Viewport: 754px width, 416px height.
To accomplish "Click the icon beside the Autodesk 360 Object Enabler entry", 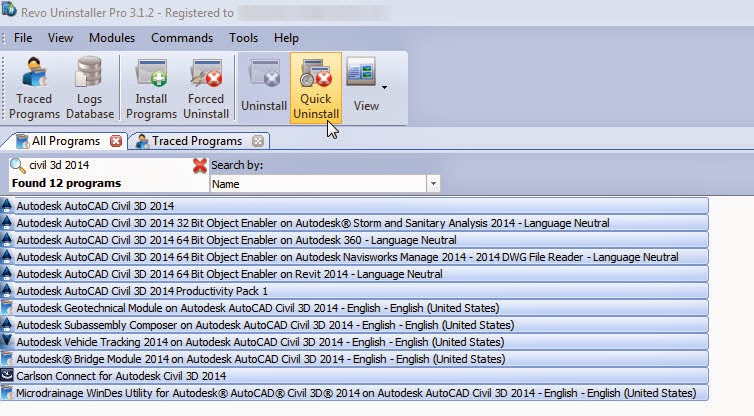I will pyautogui.click(x=7, y=239).
